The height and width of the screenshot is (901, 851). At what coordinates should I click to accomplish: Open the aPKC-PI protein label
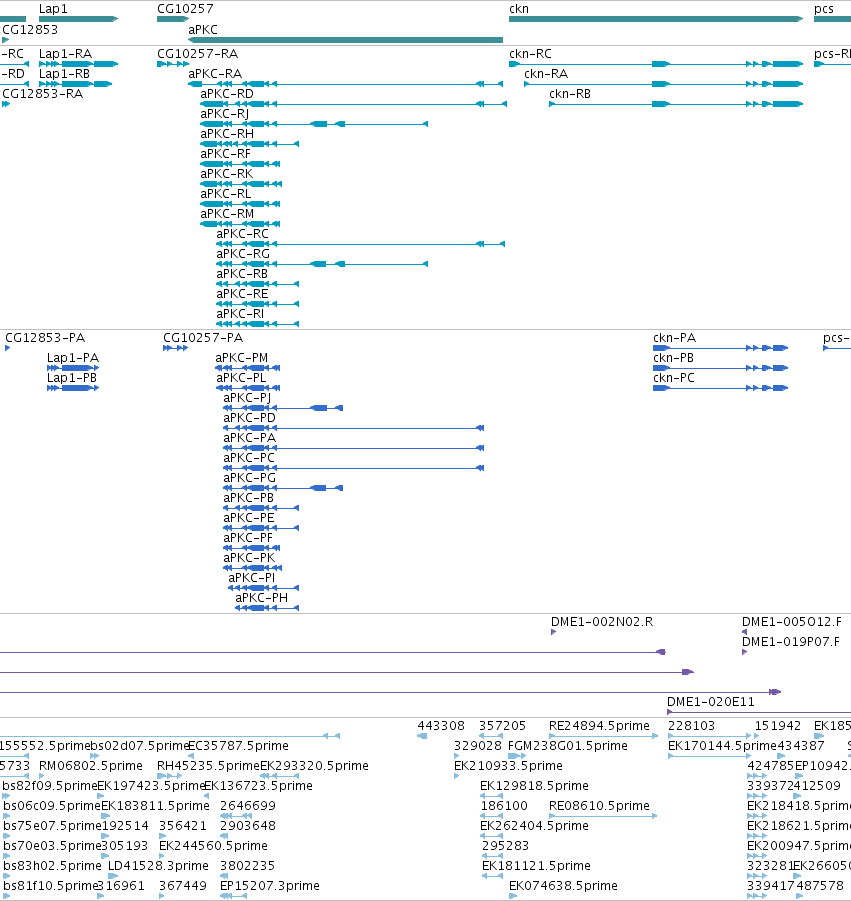252,577
